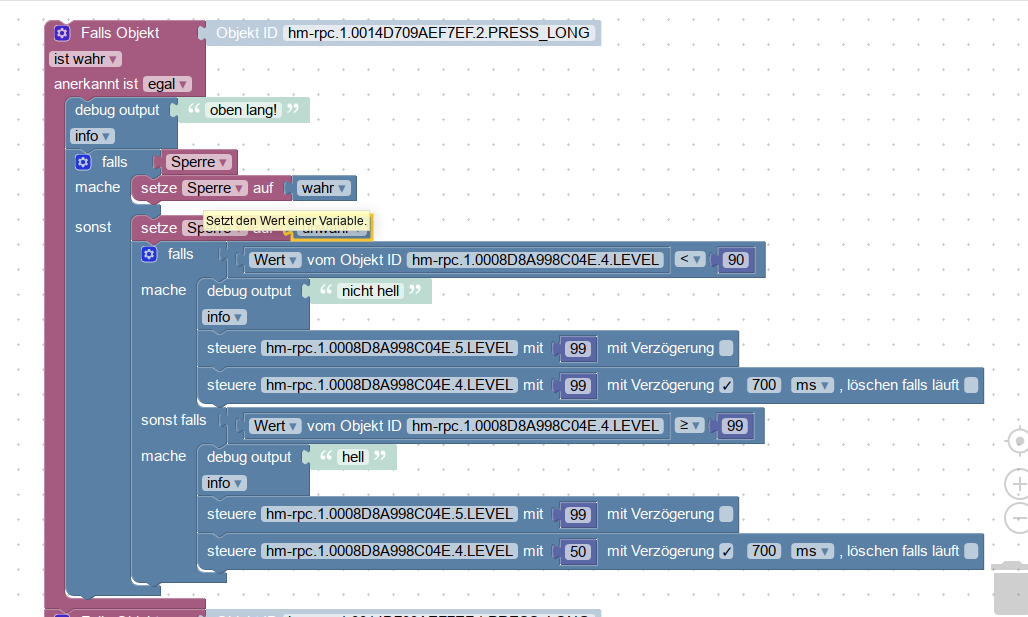Edit comparison value 99 in sonst falls
This screenshot has height=617, width=1028.
(735, 426)
